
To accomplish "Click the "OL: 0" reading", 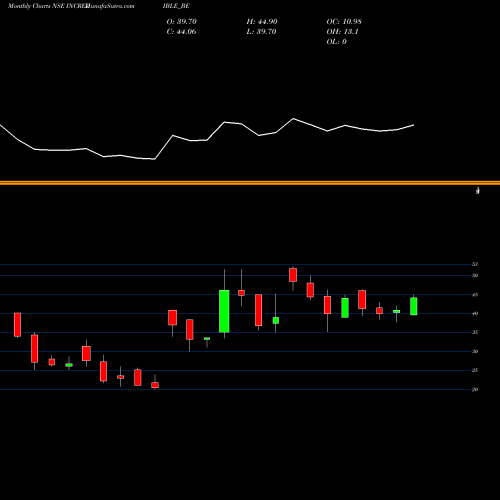I will click(337, 42).
